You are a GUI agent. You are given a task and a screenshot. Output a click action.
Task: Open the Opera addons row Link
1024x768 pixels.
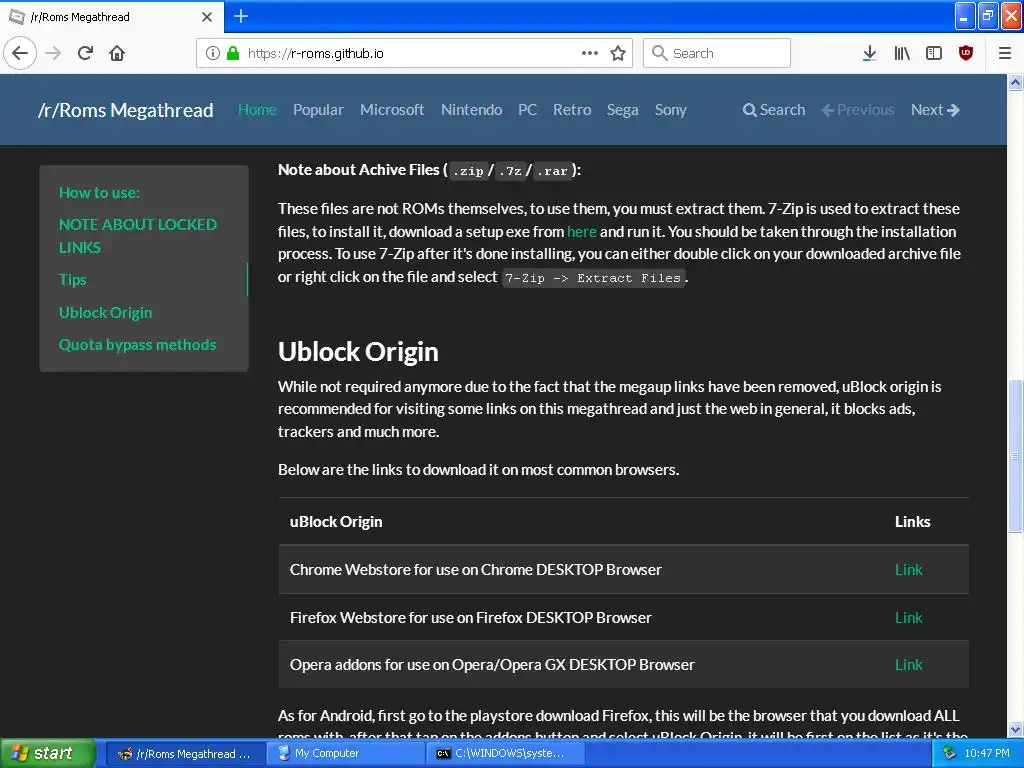908,665
